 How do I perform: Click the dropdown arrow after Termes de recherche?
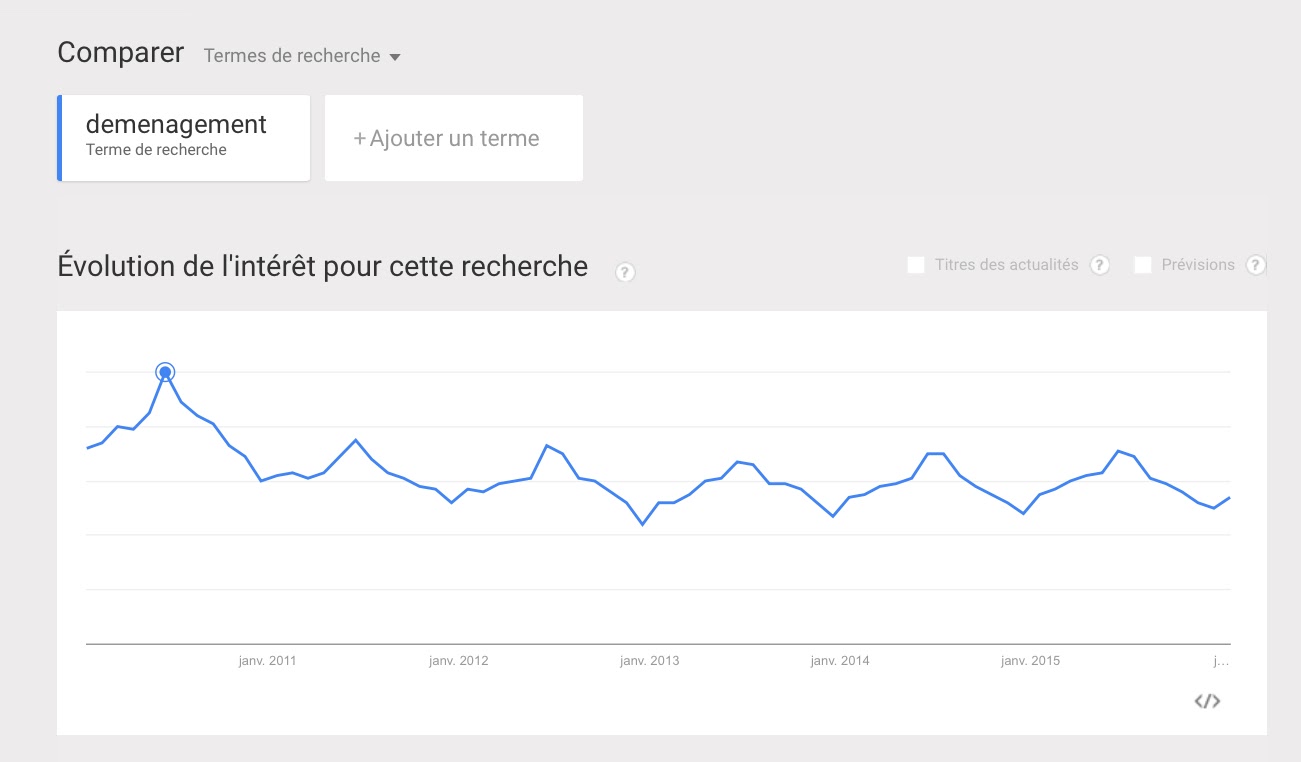click(394, 57)
